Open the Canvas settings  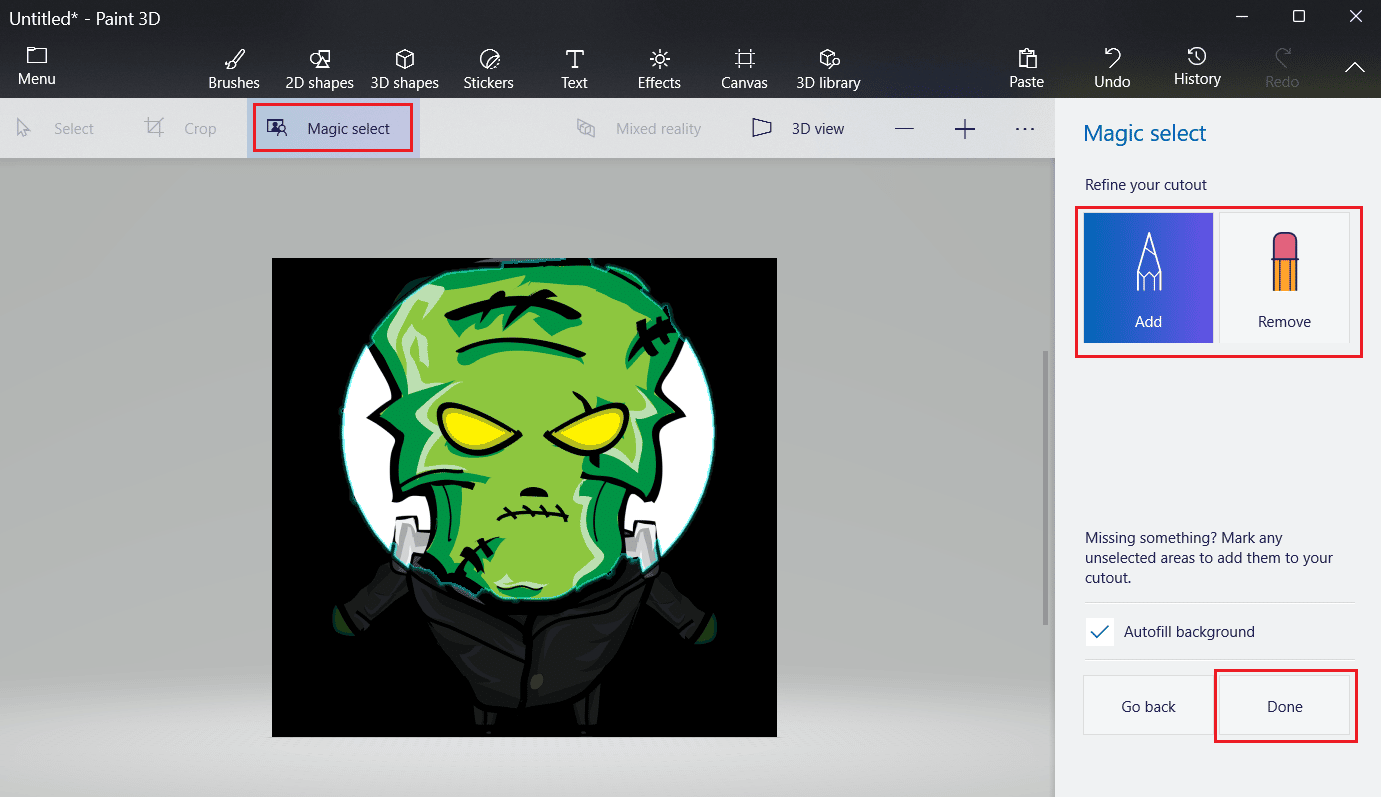[x=745, y=68]
